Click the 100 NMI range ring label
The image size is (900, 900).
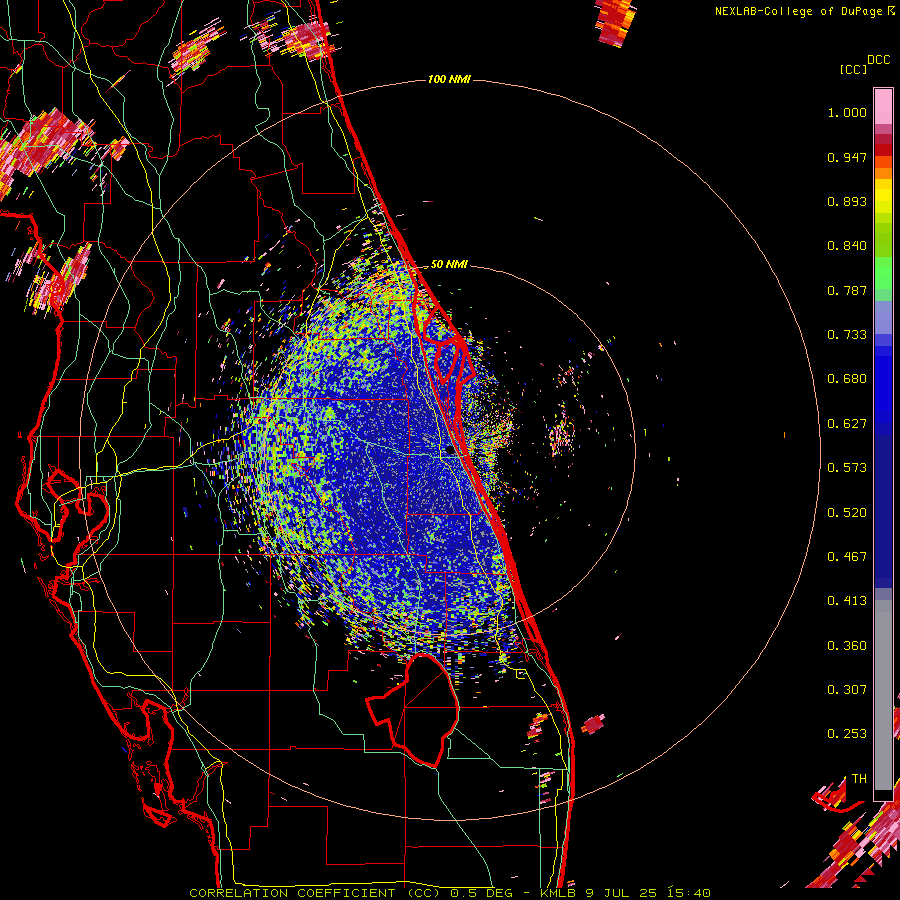pos(449,79)
